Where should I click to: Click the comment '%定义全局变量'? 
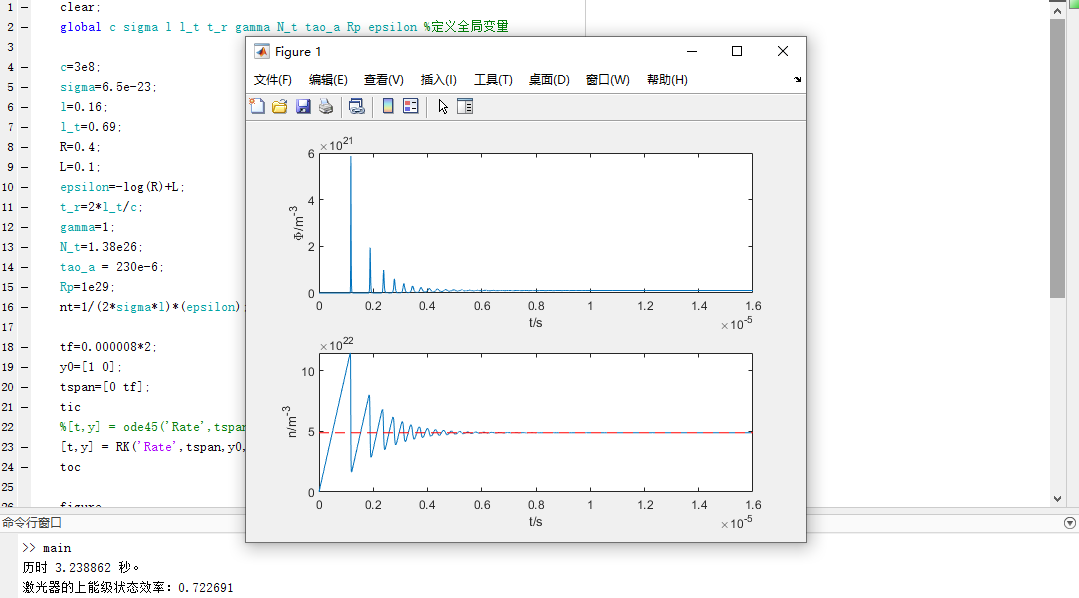click(466, 27)
